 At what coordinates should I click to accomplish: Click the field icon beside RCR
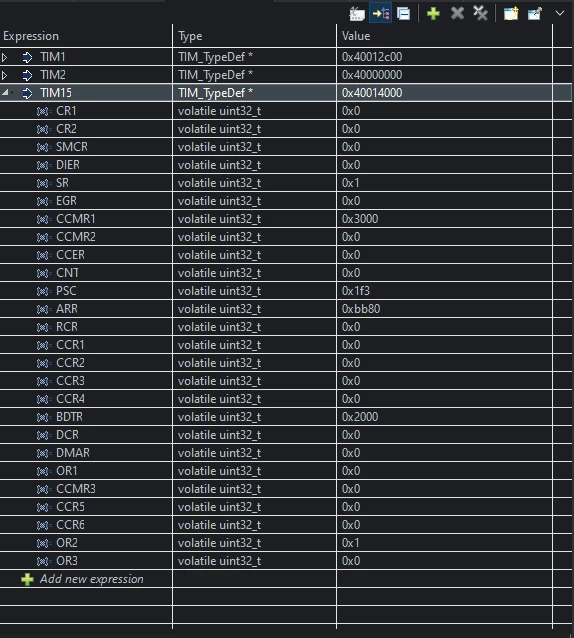click(x=44, y=327)
